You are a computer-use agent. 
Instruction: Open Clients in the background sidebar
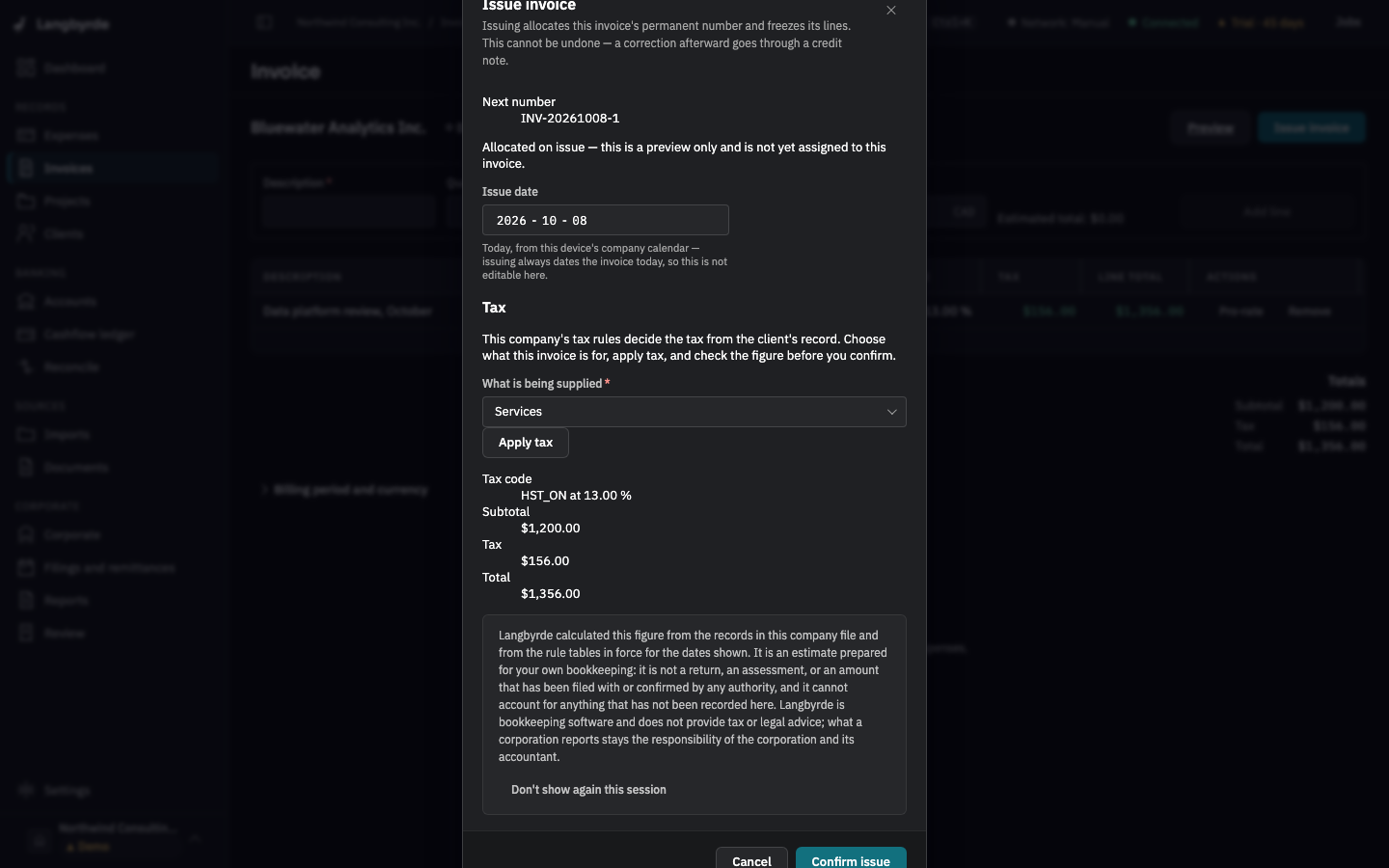tap(112, 234)
